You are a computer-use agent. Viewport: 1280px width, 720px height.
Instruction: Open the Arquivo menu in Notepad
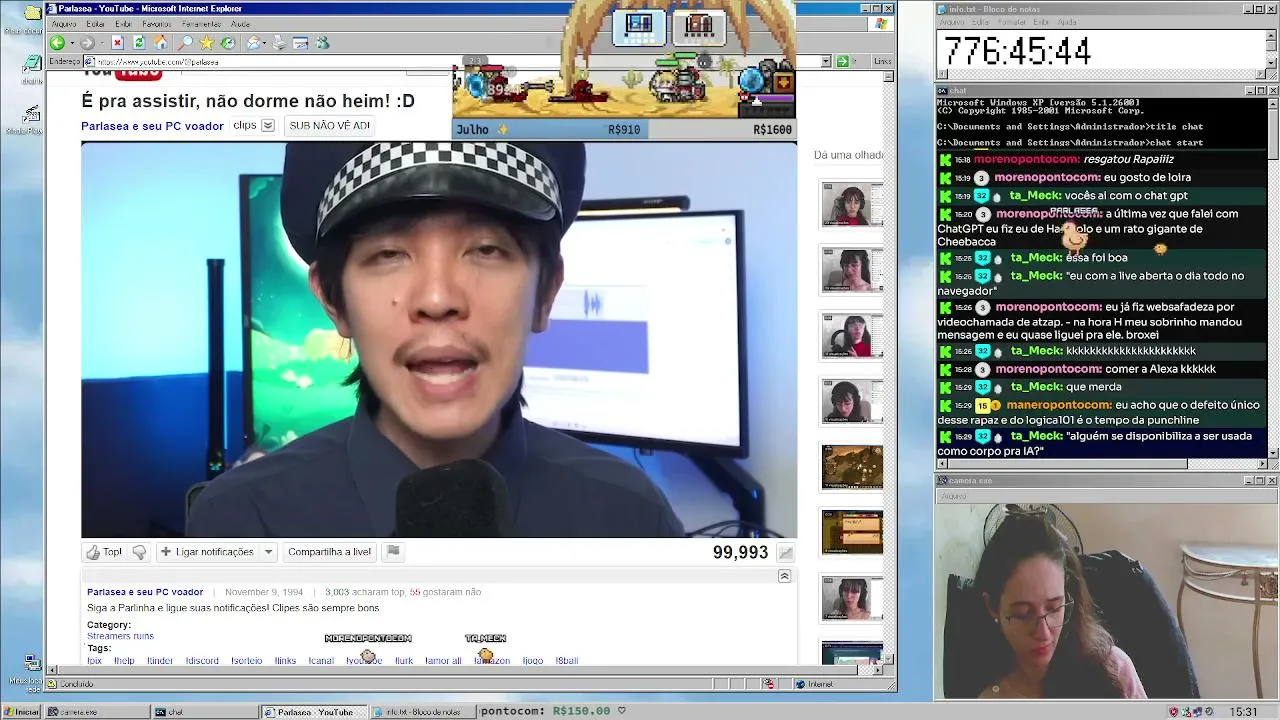tap(951, 22)
